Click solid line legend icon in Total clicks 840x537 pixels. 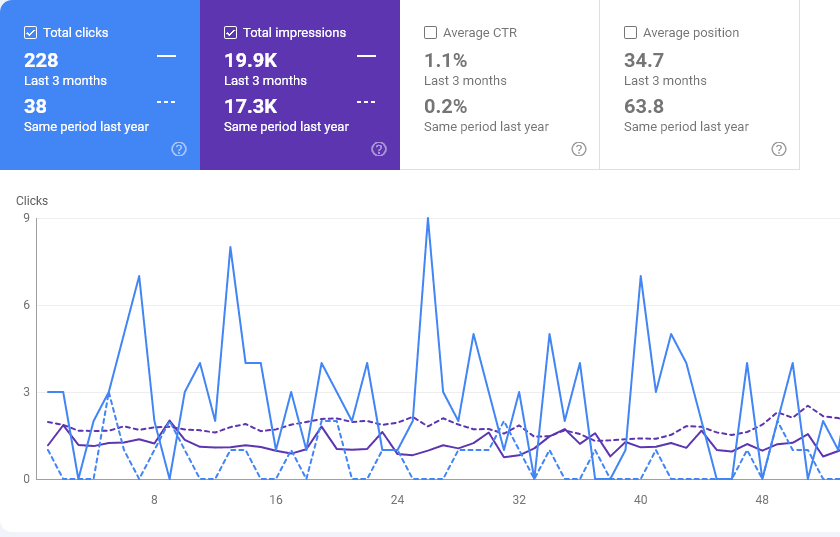coord(166,56)
